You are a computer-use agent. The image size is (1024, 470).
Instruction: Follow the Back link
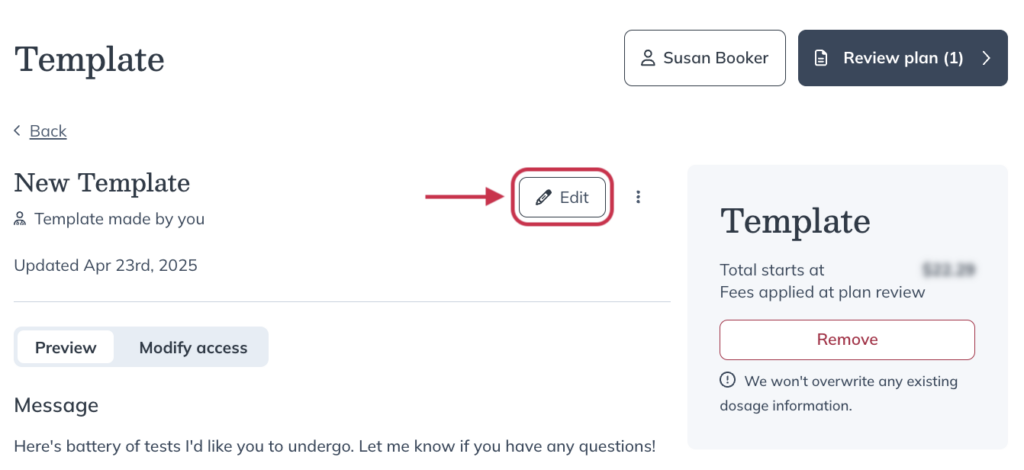pos(48,131)
